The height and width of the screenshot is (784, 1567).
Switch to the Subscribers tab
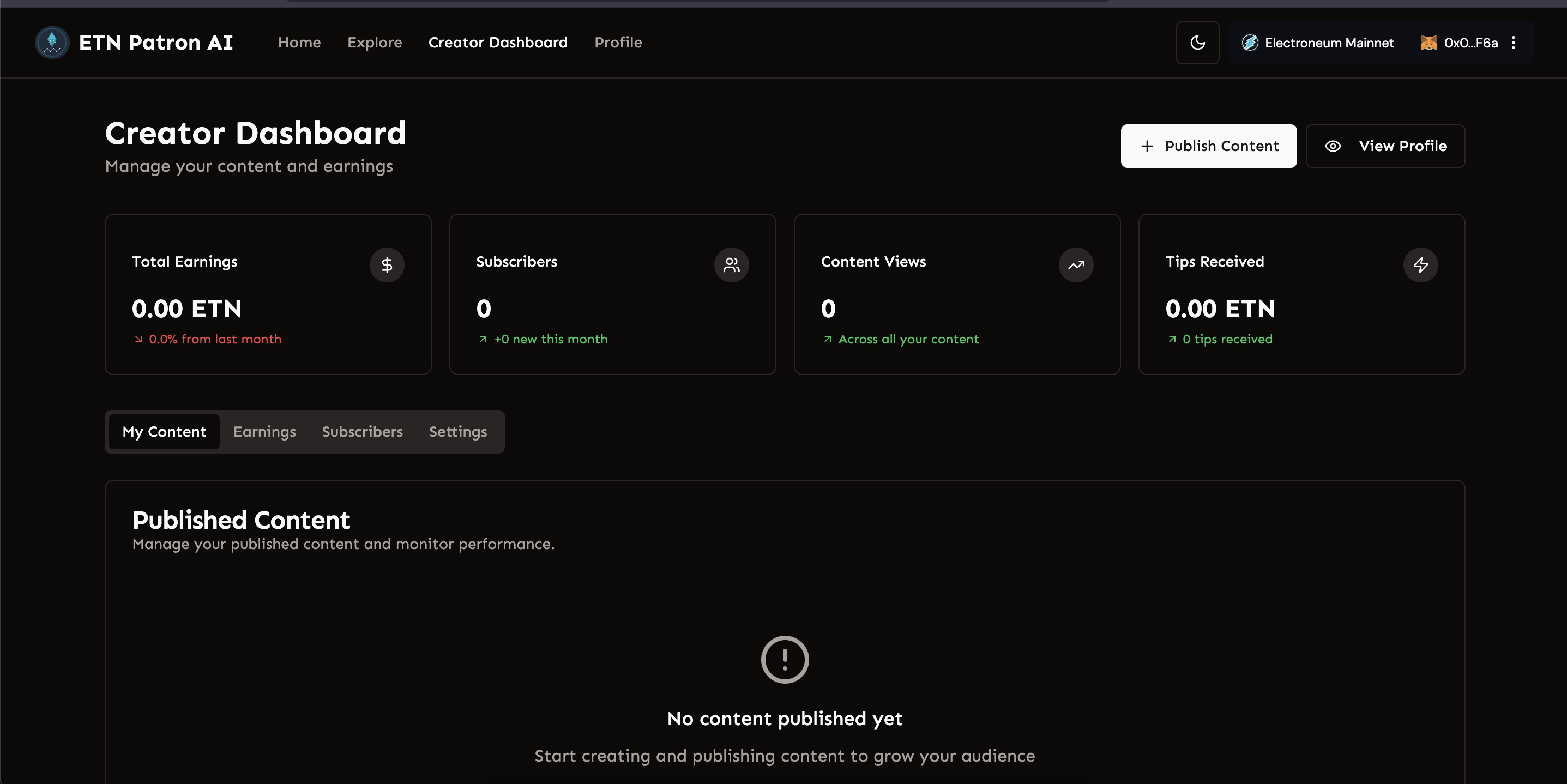click(x=362, y=432)
